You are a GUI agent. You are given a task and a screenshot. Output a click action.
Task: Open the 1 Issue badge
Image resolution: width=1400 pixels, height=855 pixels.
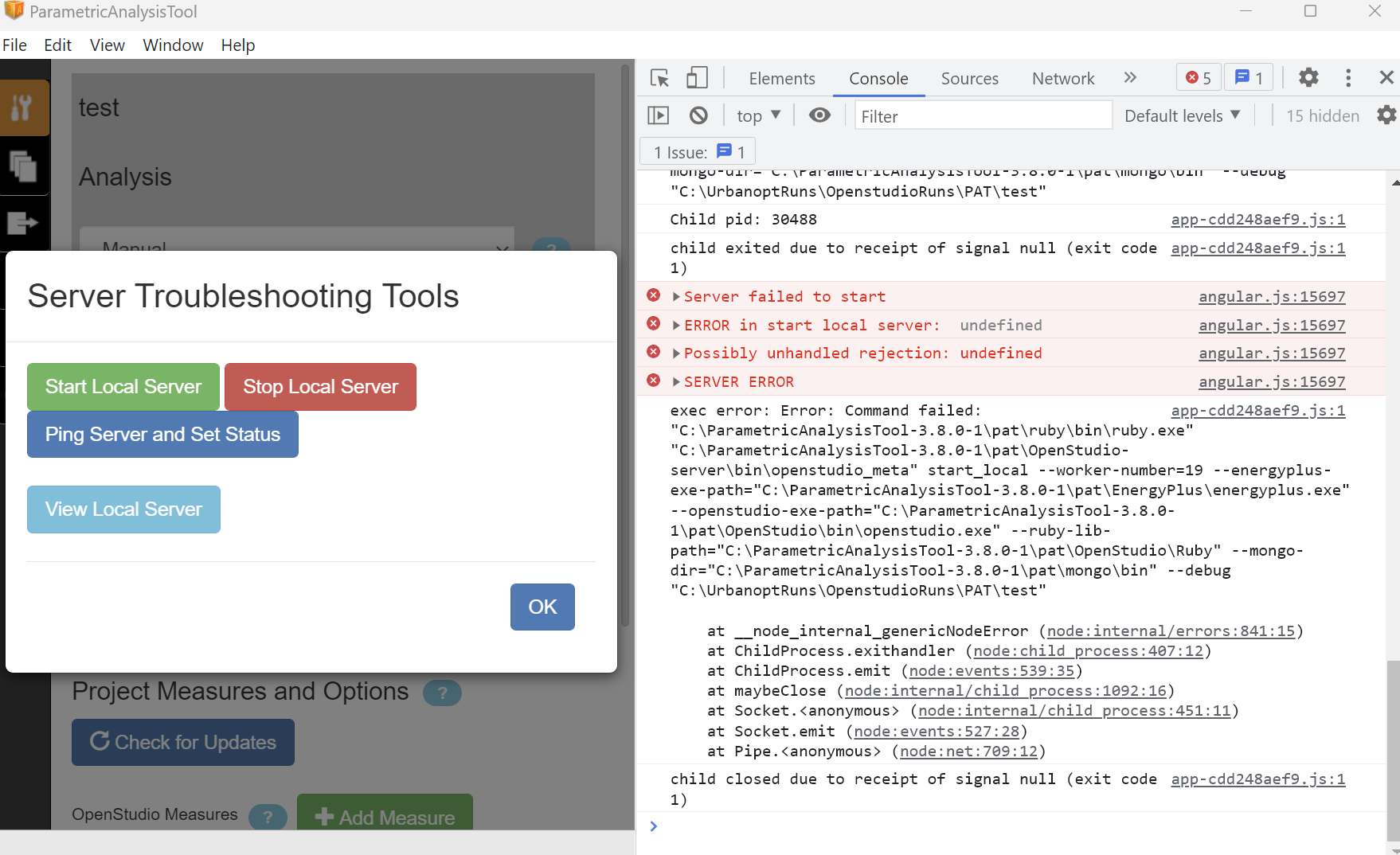[x=698, y=151]
